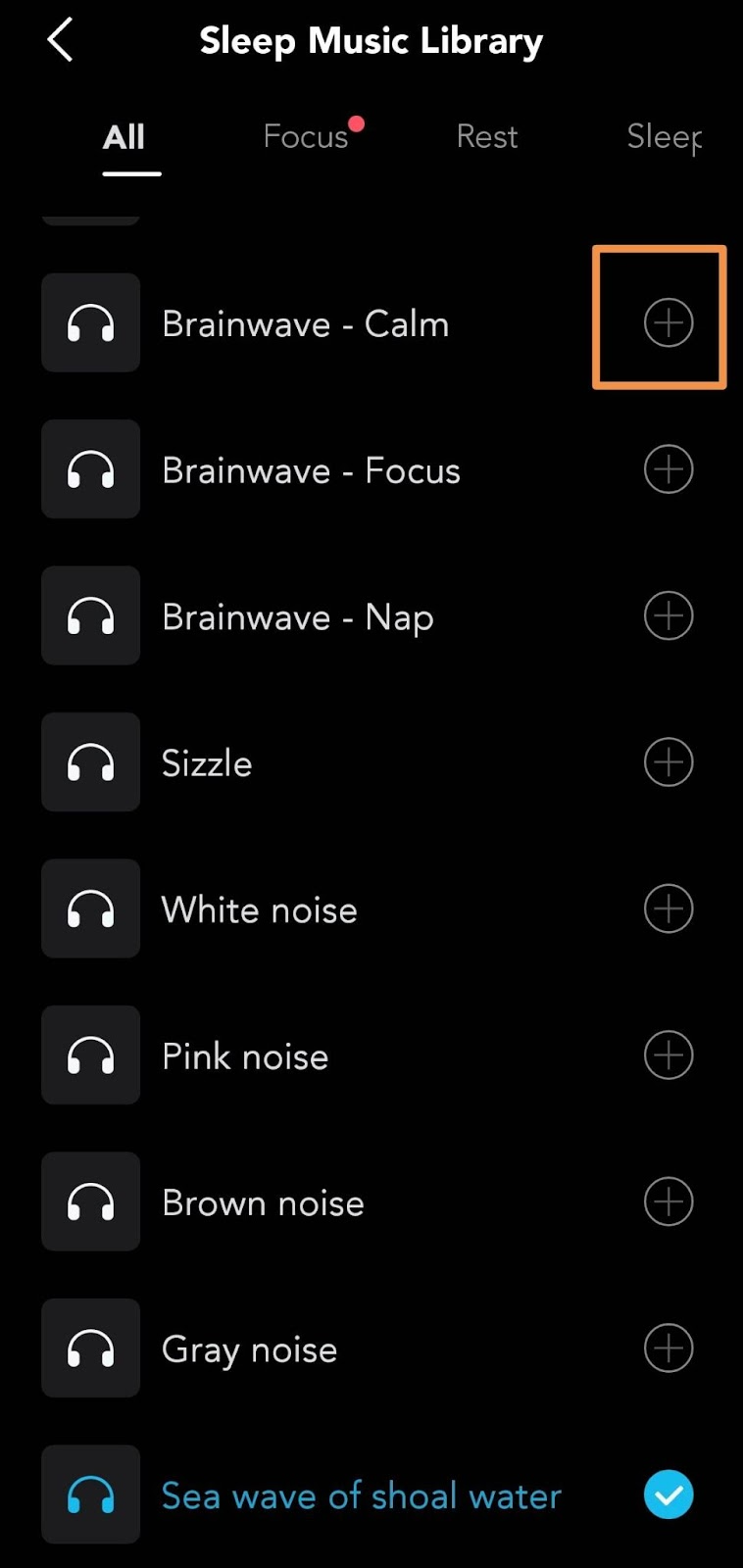Add Brown noise with plus icon

click(x=669, y=1201)
